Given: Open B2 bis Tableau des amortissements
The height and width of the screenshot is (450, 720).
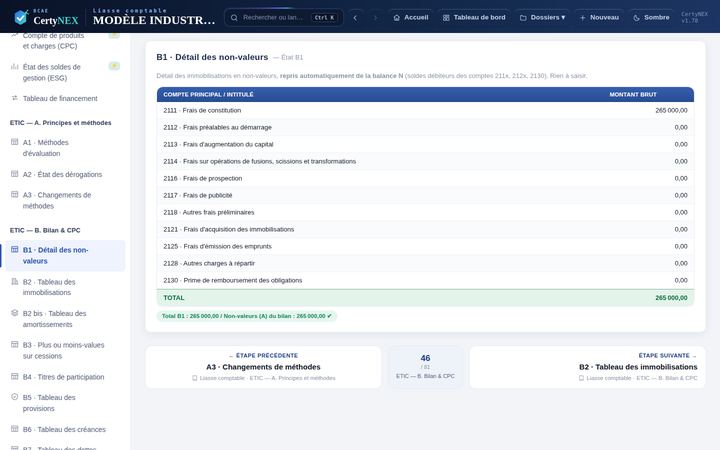Looking at the screenshot, I should click(x=65, y=319).
